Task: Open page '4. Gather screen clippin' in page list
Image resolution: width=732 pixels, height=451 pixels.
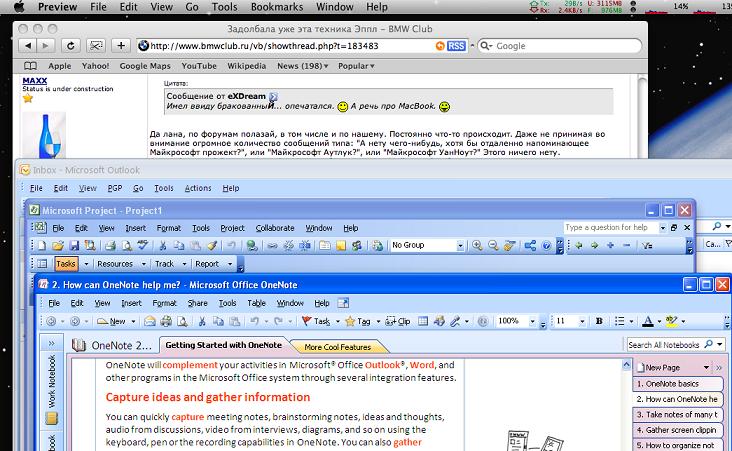Action: point(678,430)
